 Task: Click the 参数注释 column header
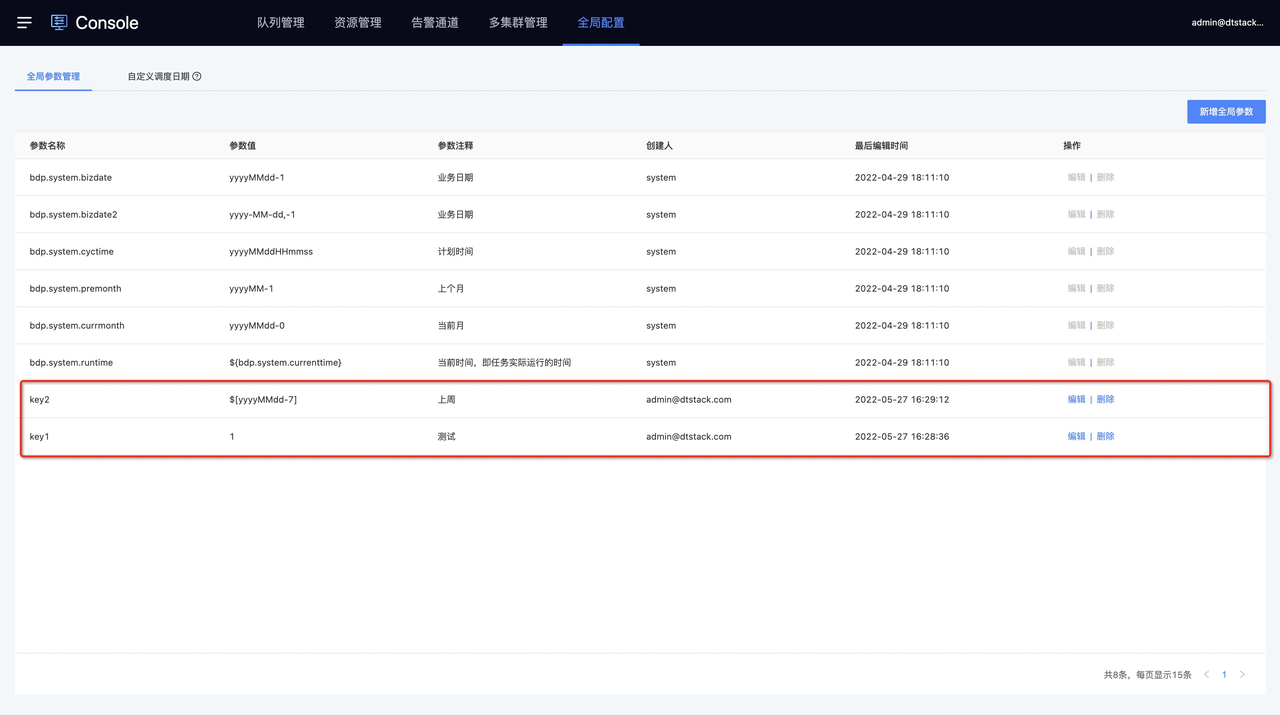pos(455,146)
